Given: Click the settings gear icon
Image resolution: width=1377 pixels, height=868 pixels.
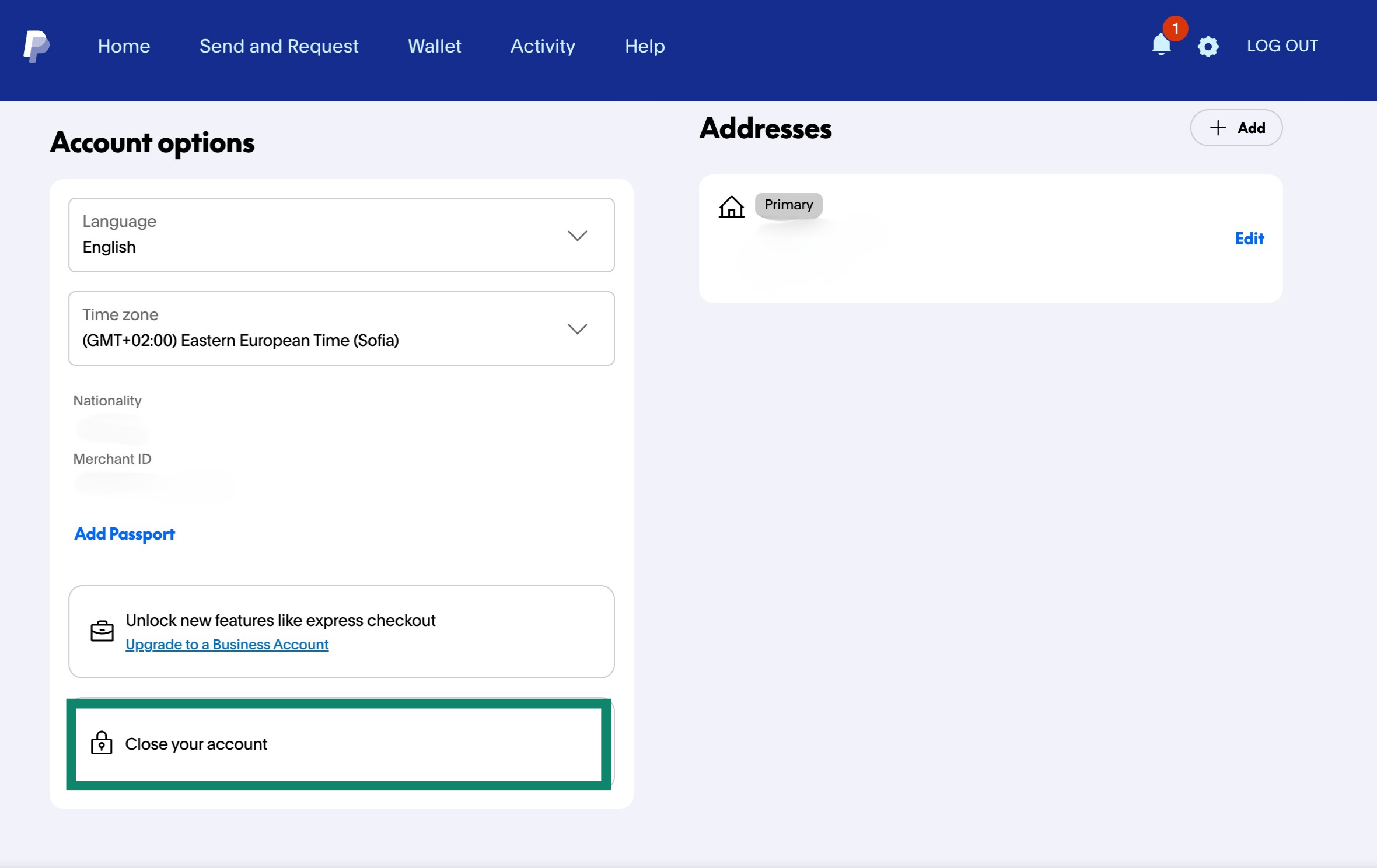Looking at the screenshot, I should click(1208, 46).
